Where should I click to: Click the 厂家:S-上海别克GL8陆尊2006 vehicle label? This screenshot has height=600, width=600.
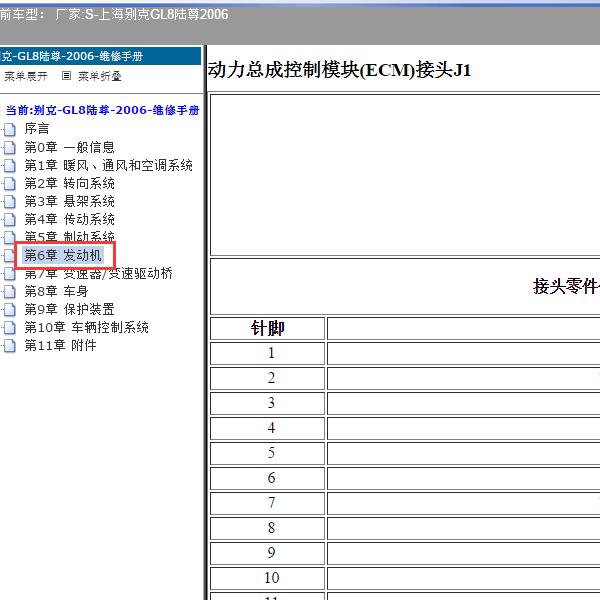coord(142,15)
